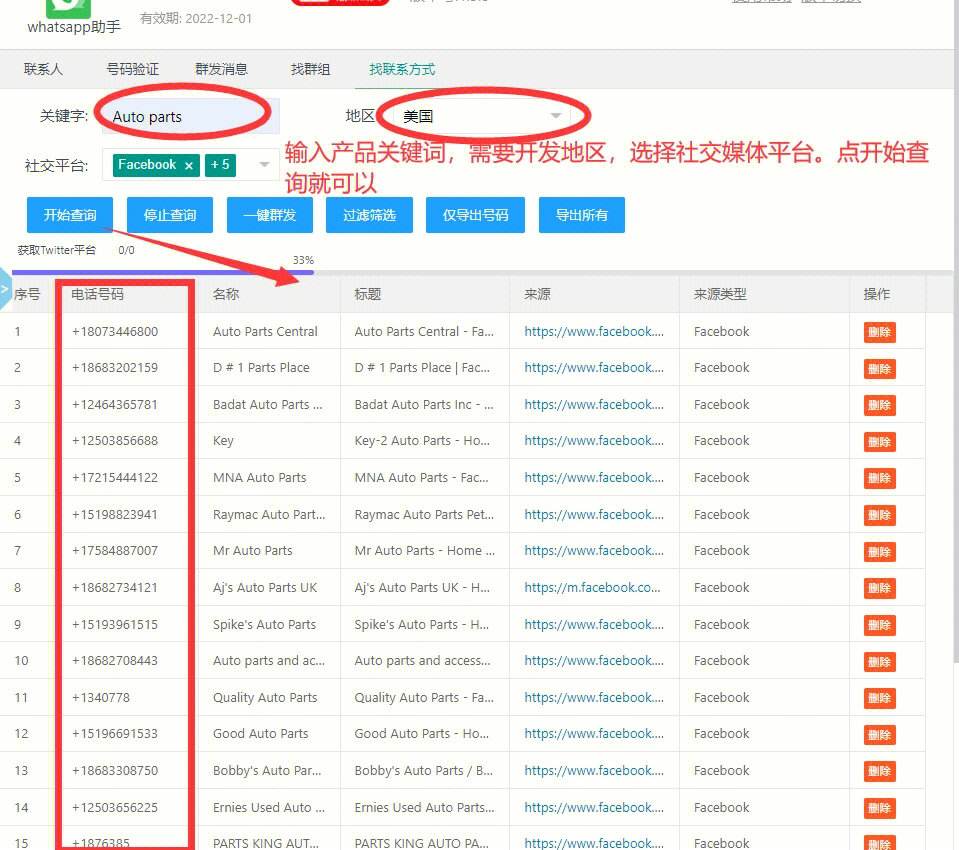Image resolution: width=959 pixels, height=850 pixels.
Task: Click the 电话号码 column header
Action: click(x=97, y=294)
